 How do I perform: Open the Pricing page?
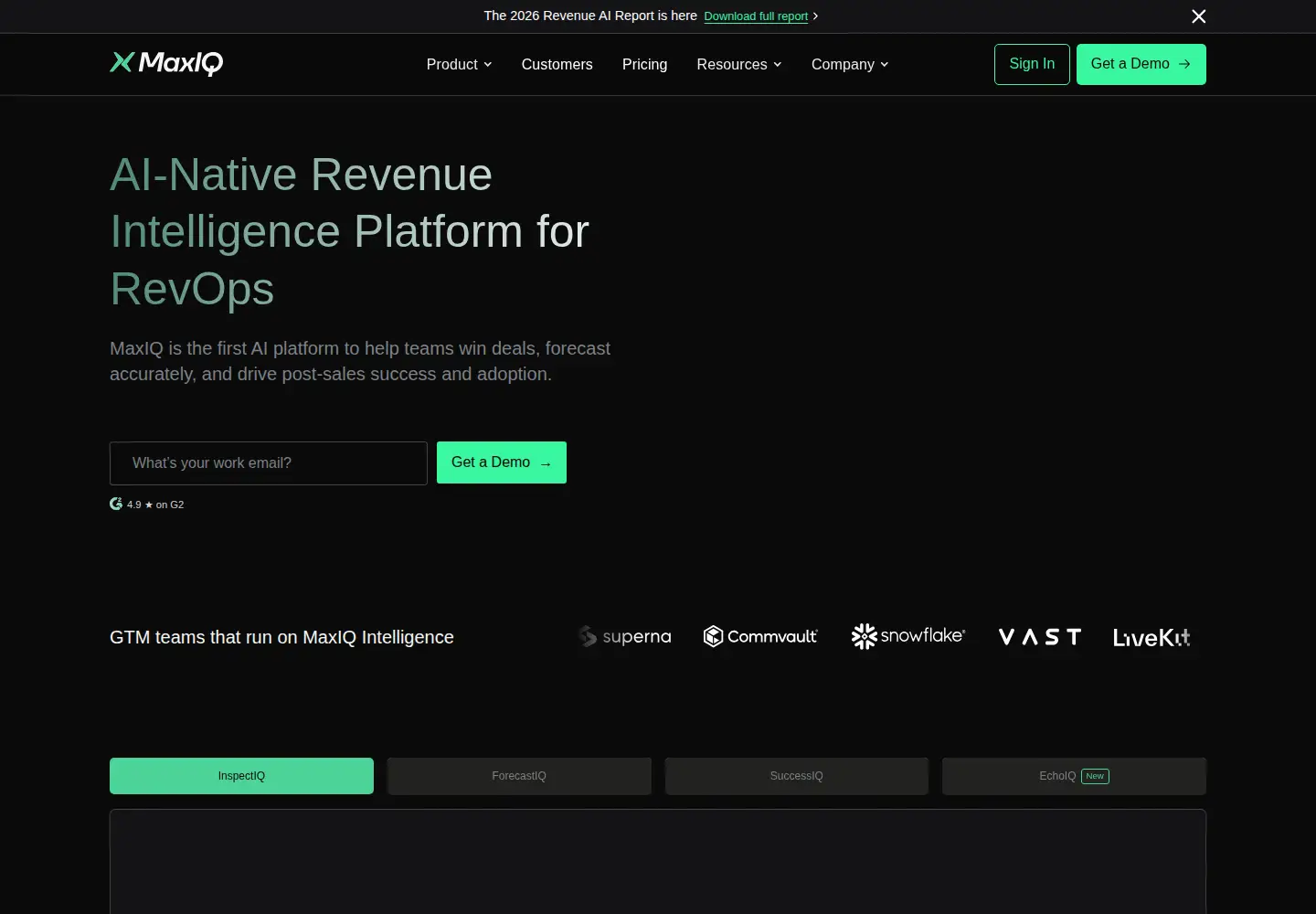click(x=644, y=64)
